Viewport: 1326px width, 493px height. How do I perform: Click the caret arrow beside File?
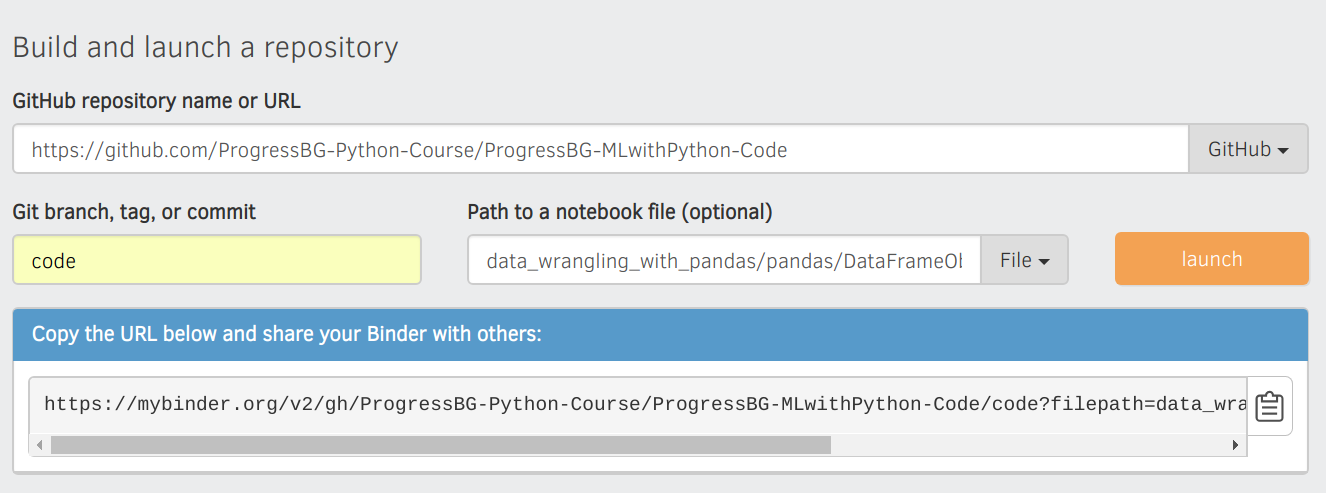coord(1044,261)
